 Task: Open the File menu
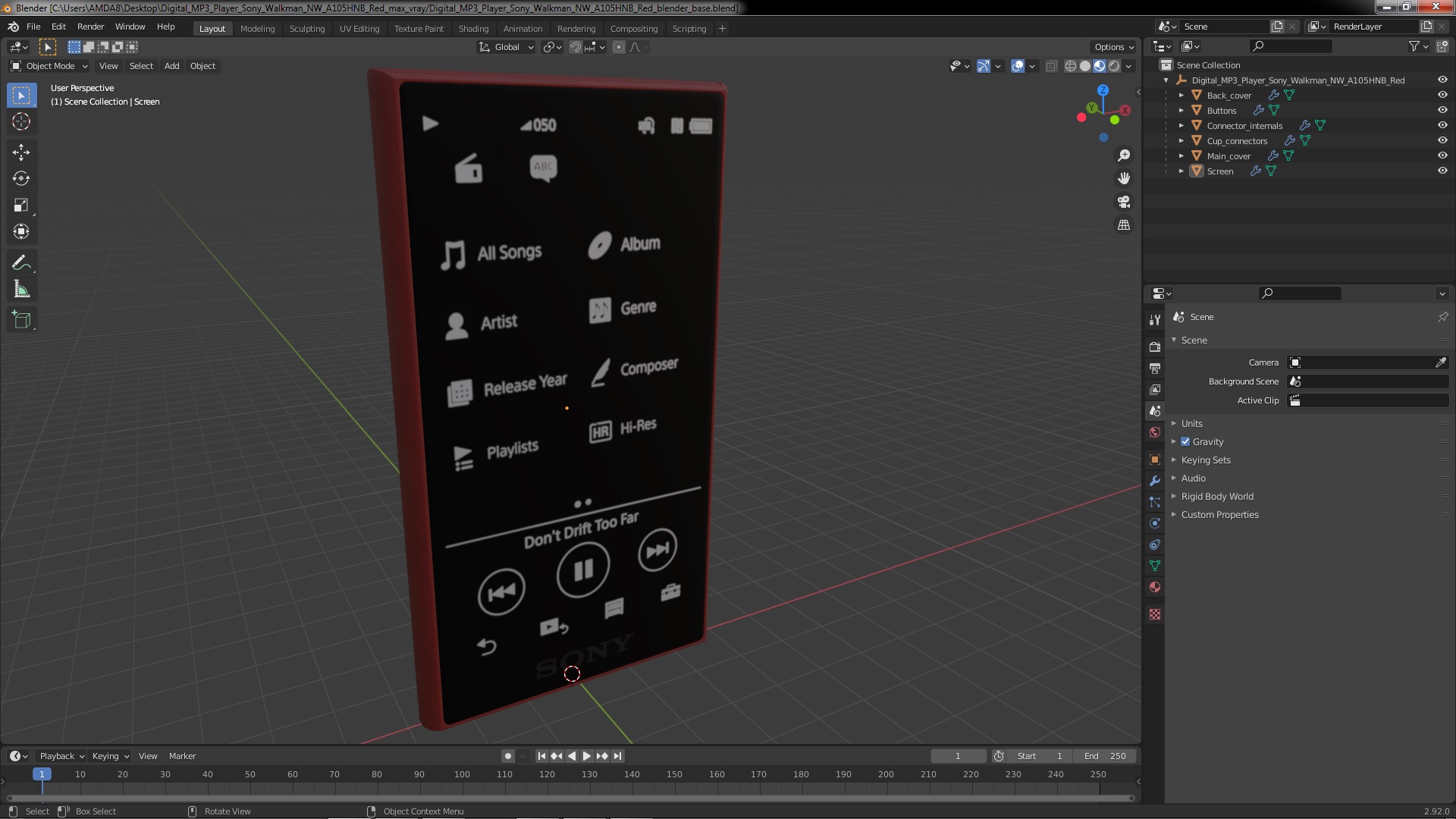pos(33,27)
